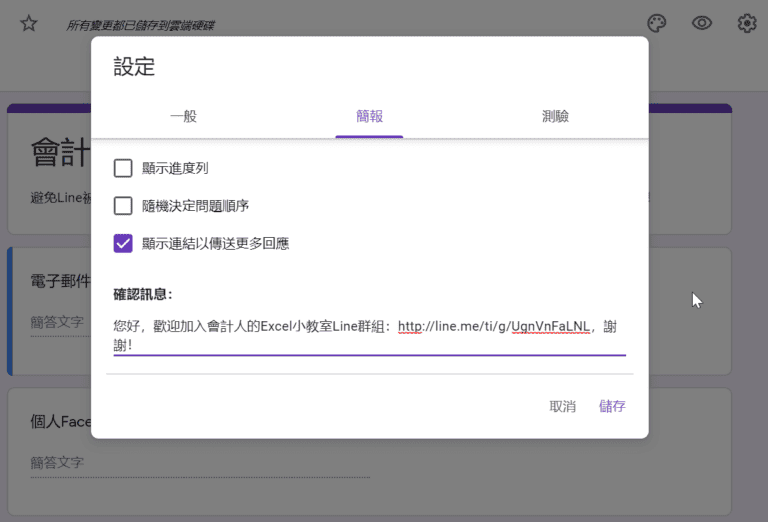Click the 設定 dialog title
The image size is (768, 522).
134,67
